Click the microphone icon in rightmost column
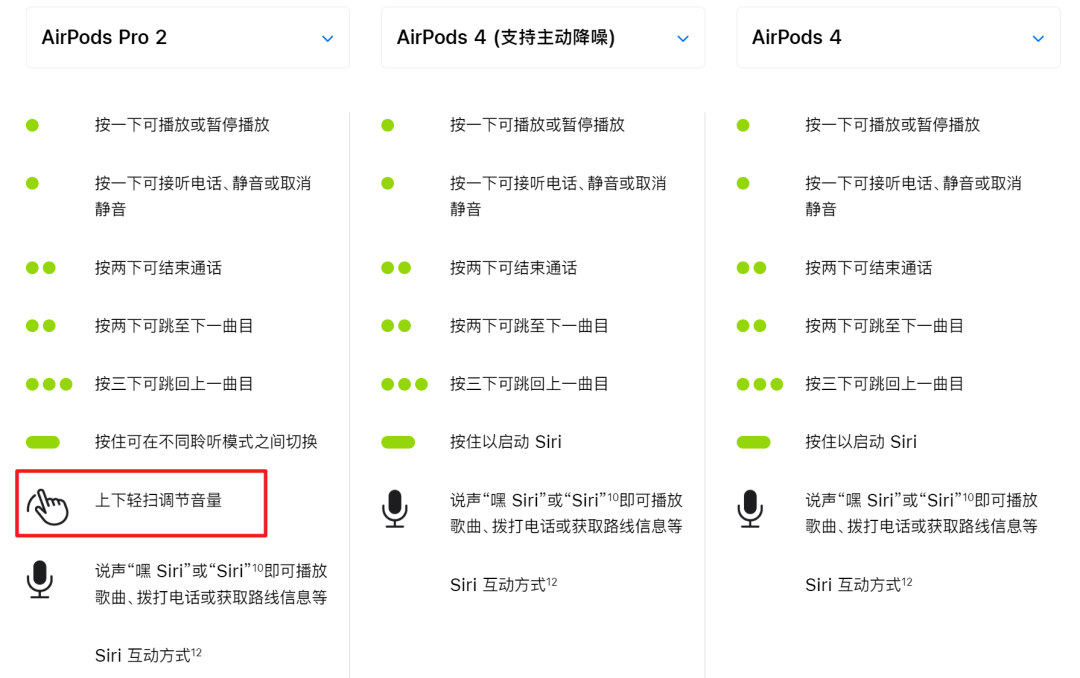Viewport: 1080px width, 678px height. 750,509
